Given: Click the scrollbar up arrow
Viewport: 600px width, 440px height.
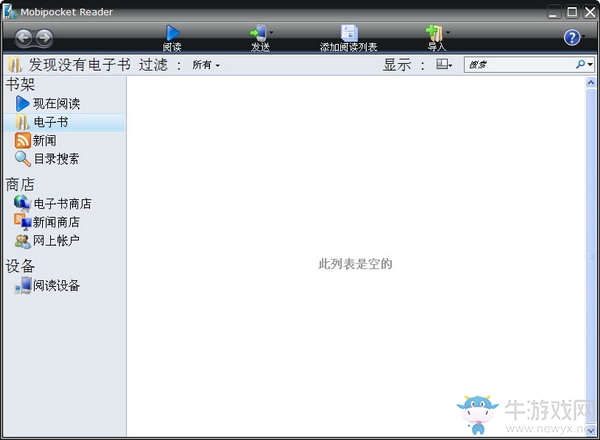Looking at the screenshot, I should click(x=591, y=83).
